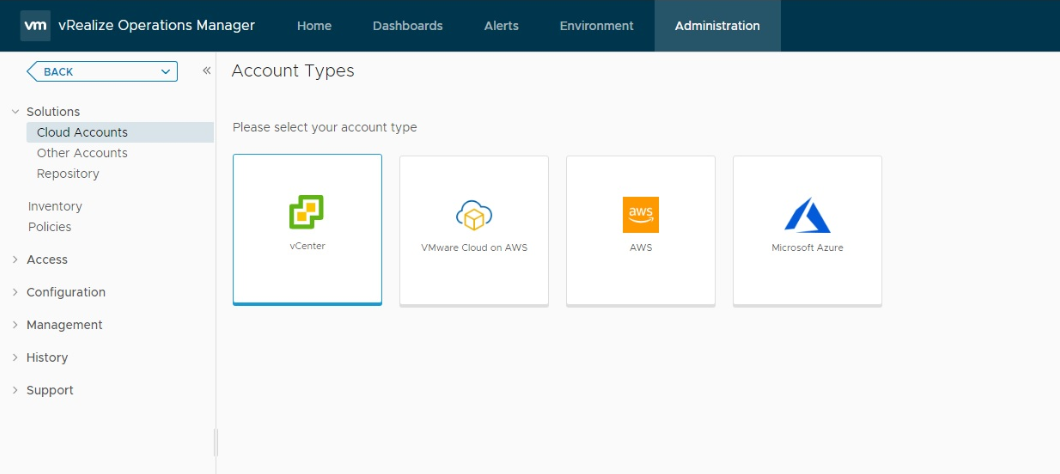This screenshot has height=474, width=1060.
Task: Click the AWS card label
Action: (x=641, y=248)
